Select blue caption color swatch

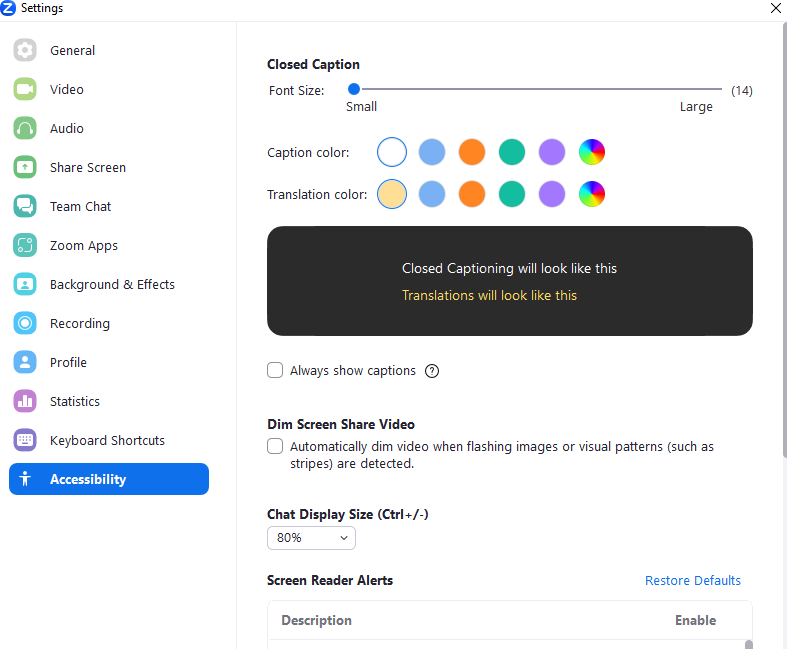[432, 152]
